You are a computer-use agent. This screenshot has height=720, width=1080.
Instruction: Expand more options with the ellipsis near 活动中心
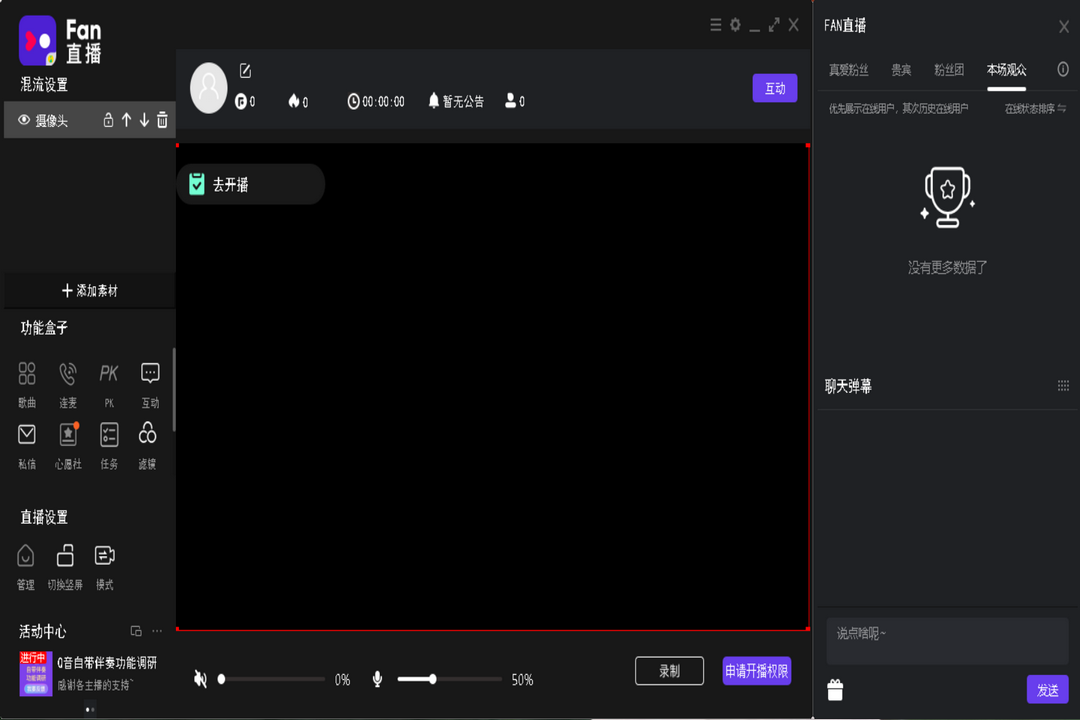[156, 631]
